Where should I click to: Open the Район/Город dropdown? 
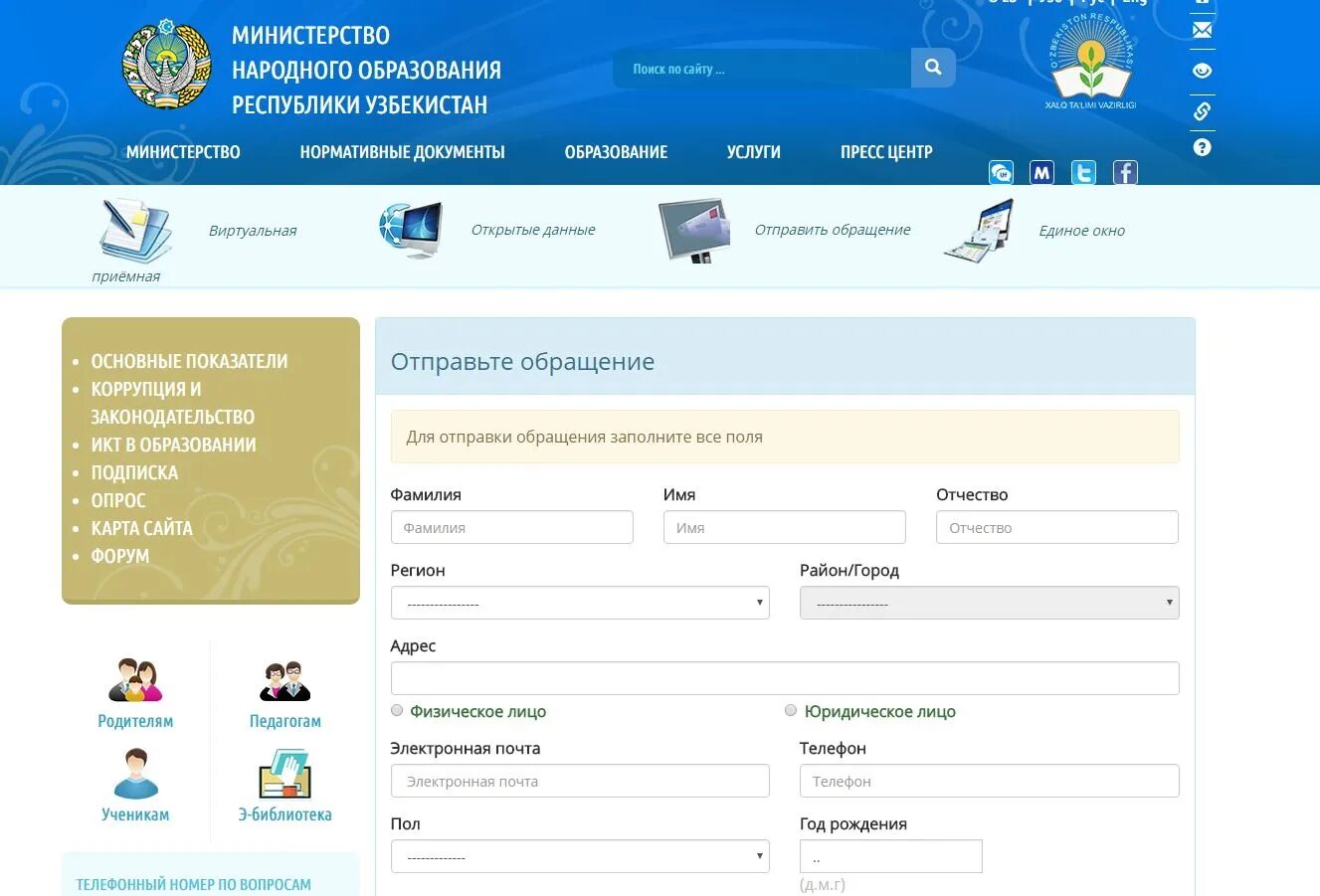pos(990,603)
